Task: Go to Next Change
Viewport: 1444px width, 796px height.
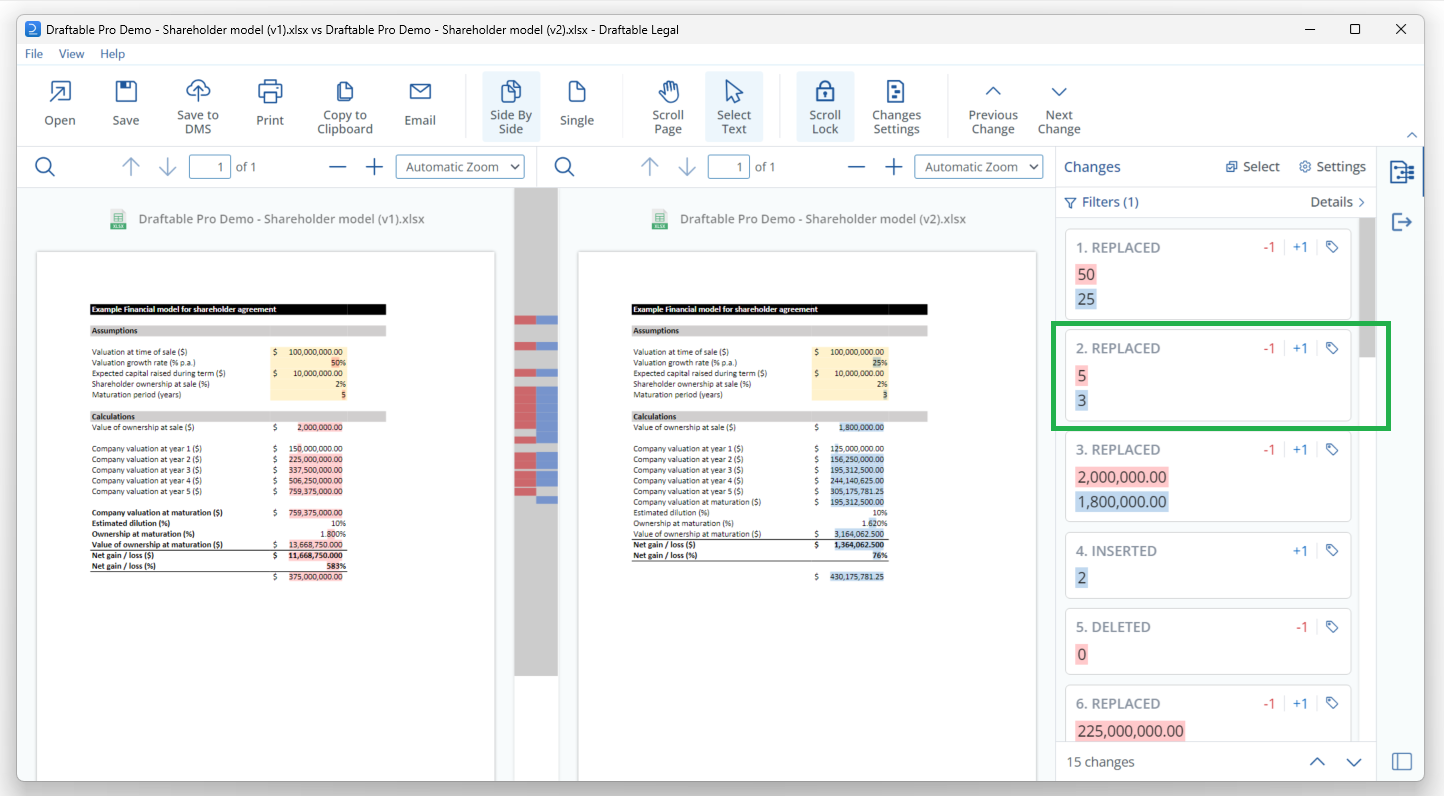Action: [1059, 106]
